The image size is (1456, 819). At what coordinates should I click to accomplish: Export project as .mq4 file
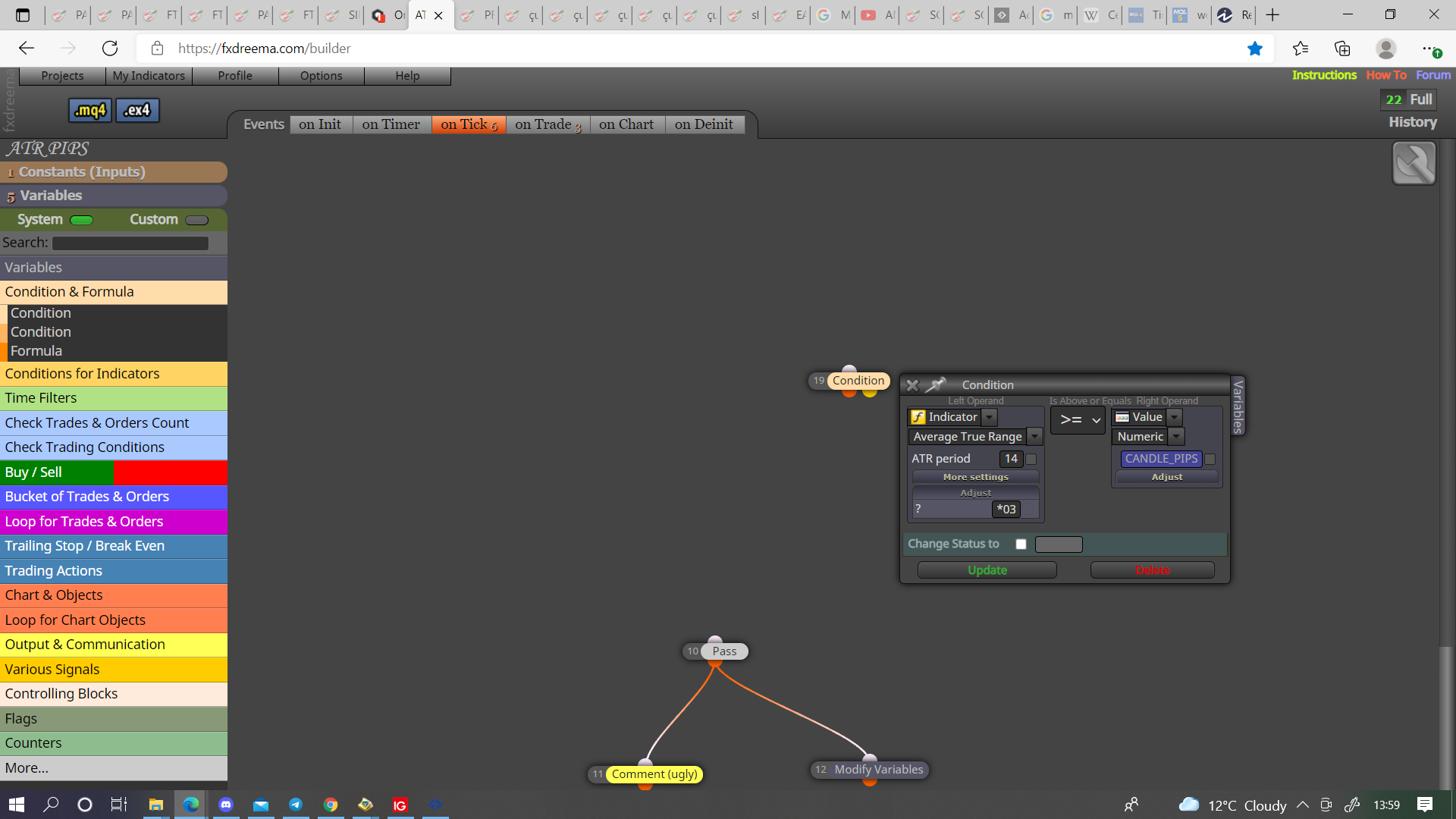[90, 110]
